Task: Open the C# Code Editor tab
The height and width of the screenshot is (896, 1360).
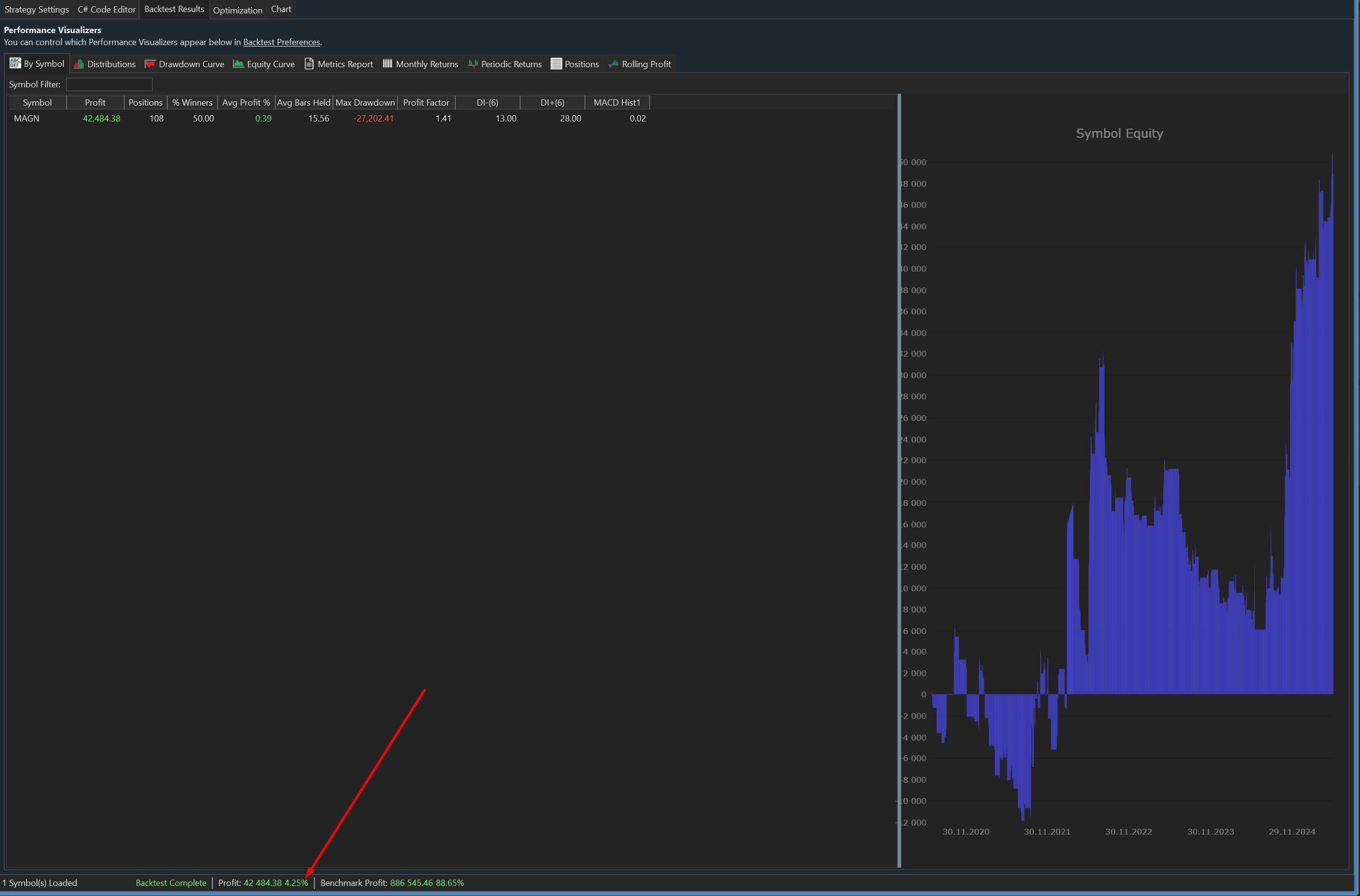Action: 106,9
